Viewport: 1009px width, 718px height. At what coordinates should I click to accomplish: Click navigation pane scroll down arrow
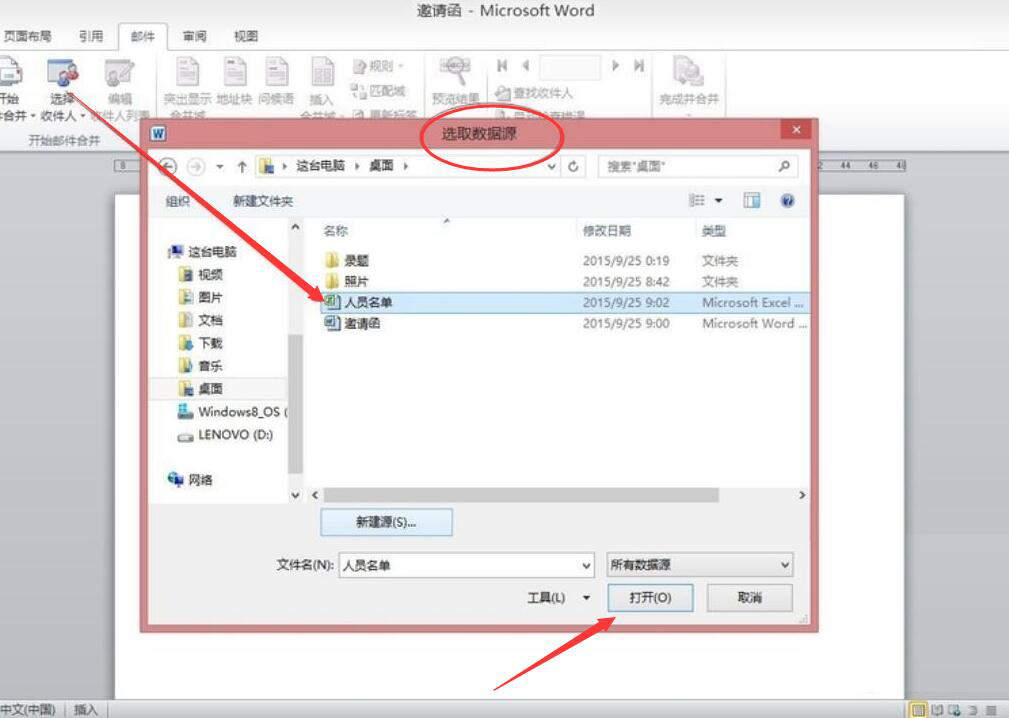click(x=295, y=495)
